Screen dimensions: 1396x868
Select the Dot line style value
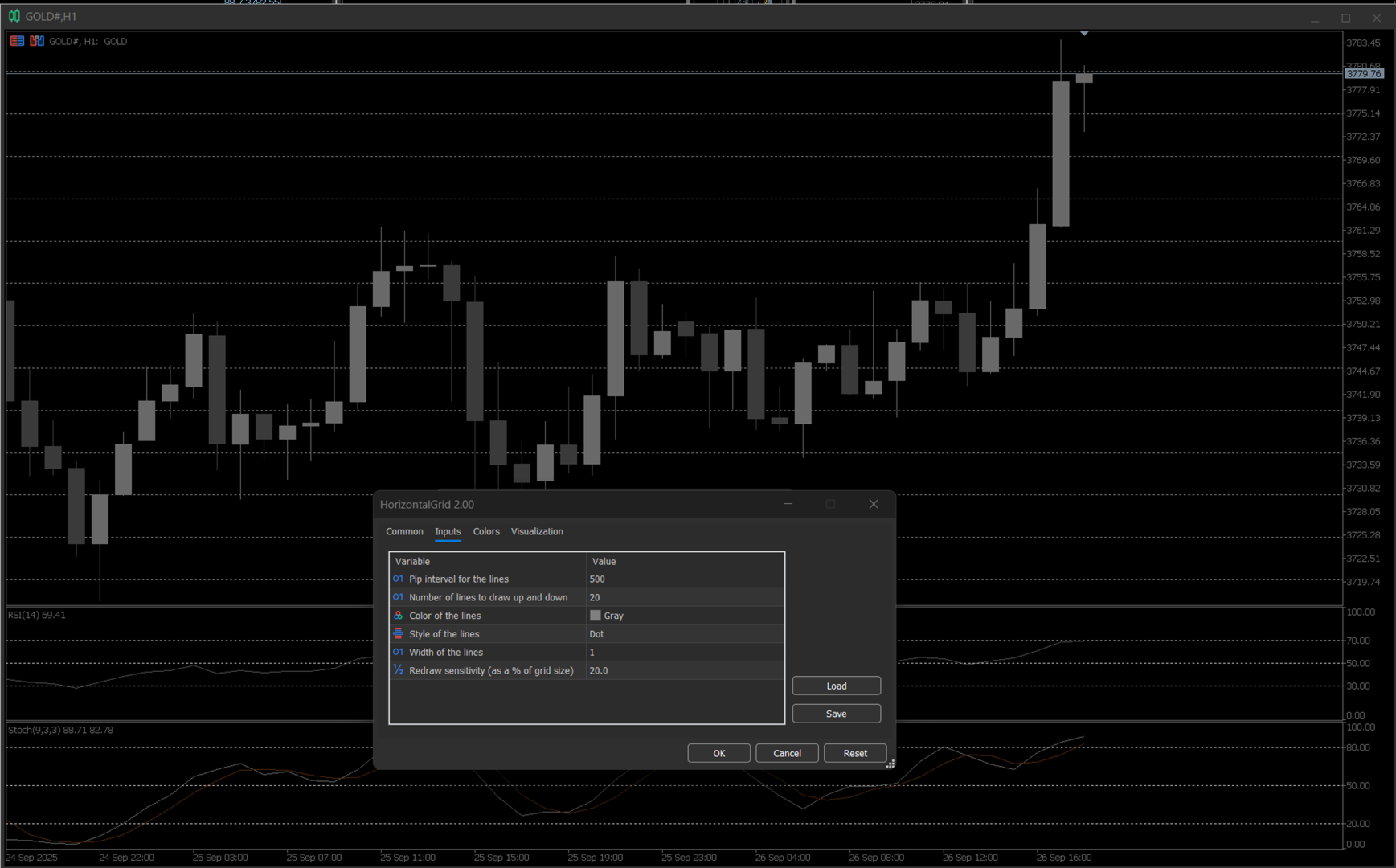pyautogui.click(x=596, y=634)
